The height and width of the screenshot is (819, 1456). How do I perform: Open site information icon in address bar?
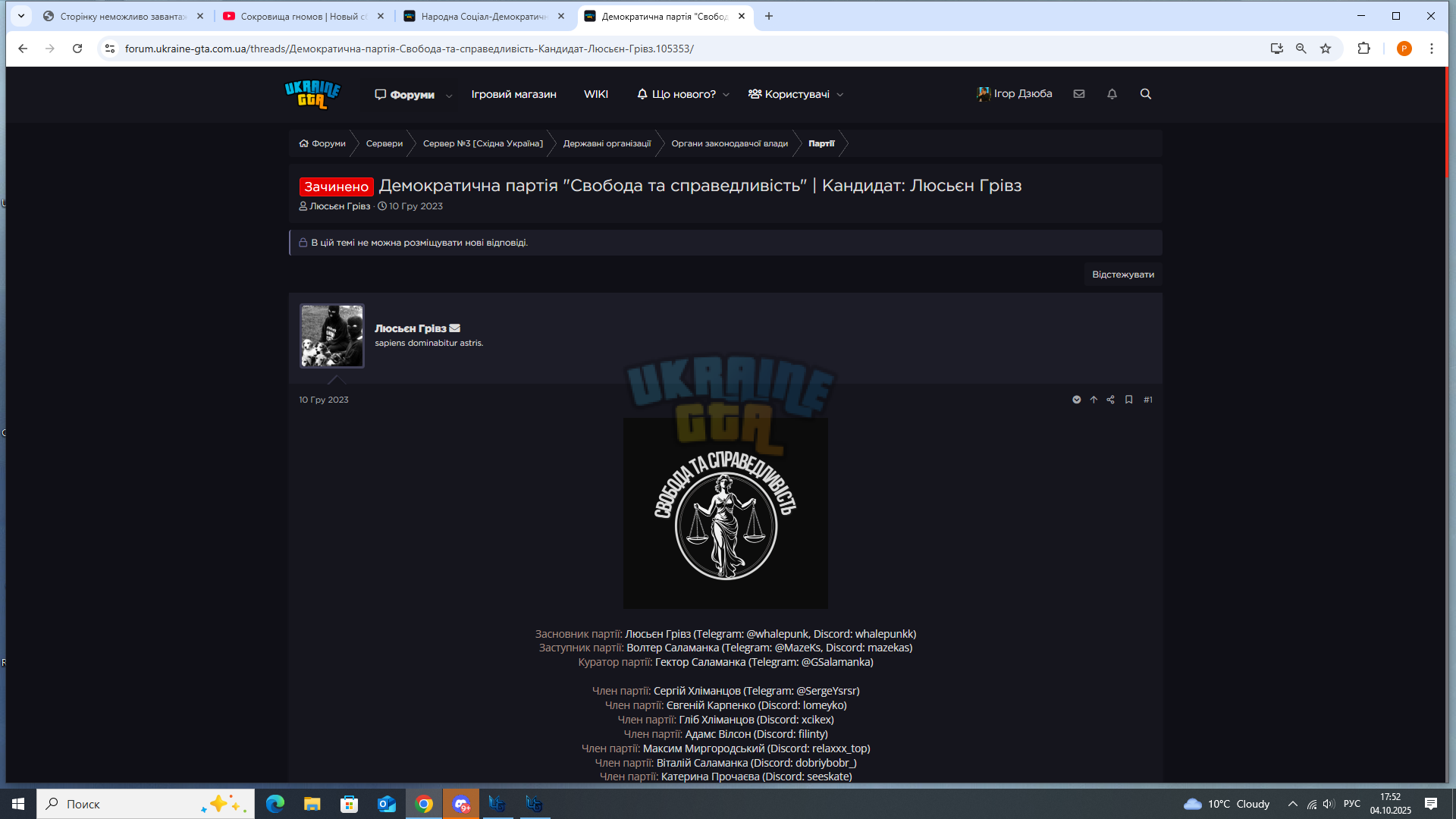pos(110,49)
